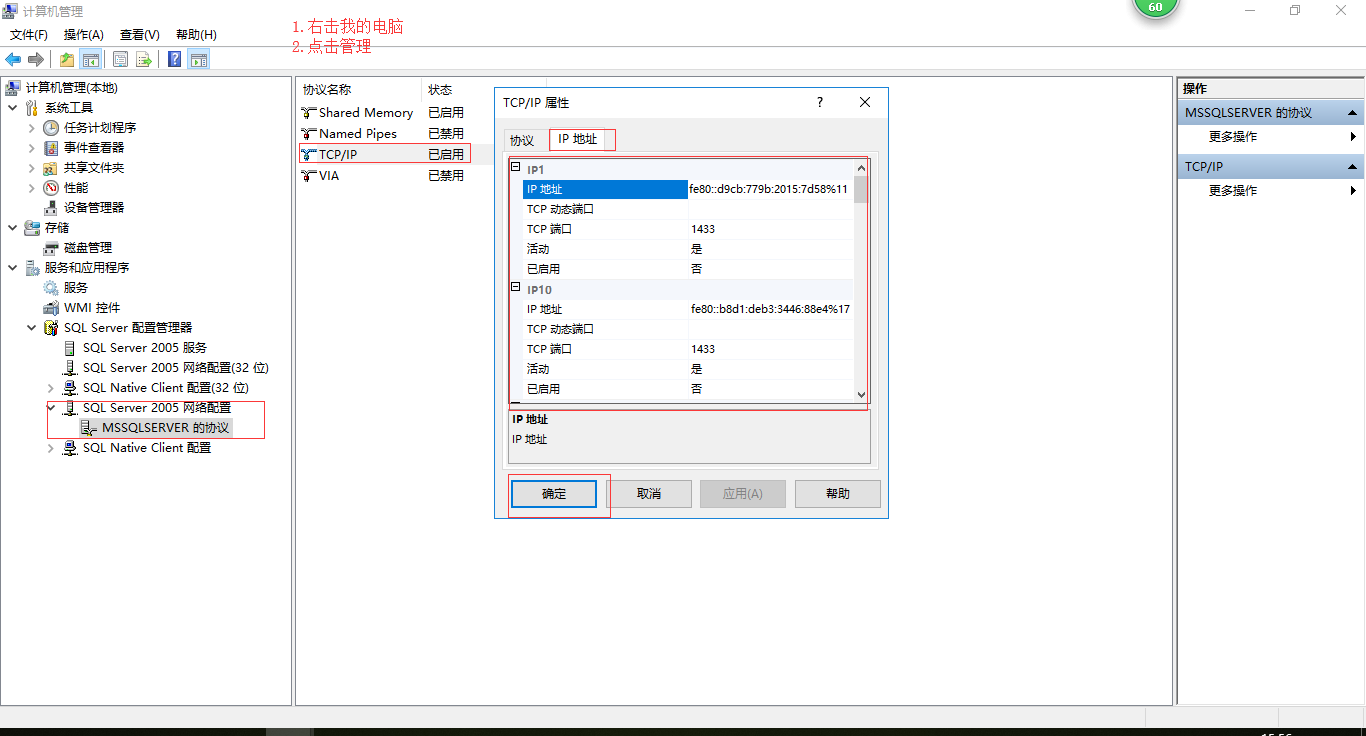Viewport: 1366px width, 736px height.
Task: Click the forward navigation arrow in toolbar
Action: 36,58
